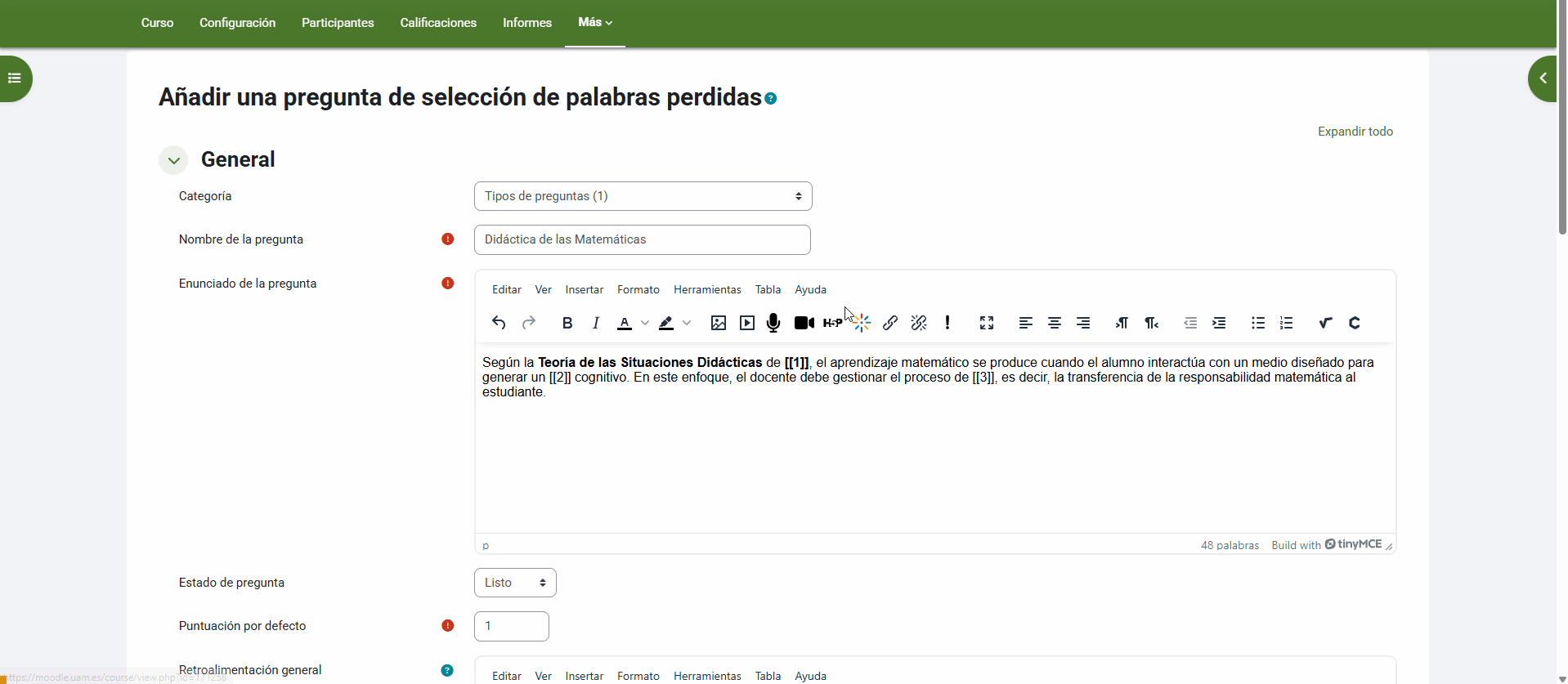Image resolution: width=1568 pixels, height=684 pixels.
Task: Click the Nombre de la pregunta field
Action: click(643, 239)
